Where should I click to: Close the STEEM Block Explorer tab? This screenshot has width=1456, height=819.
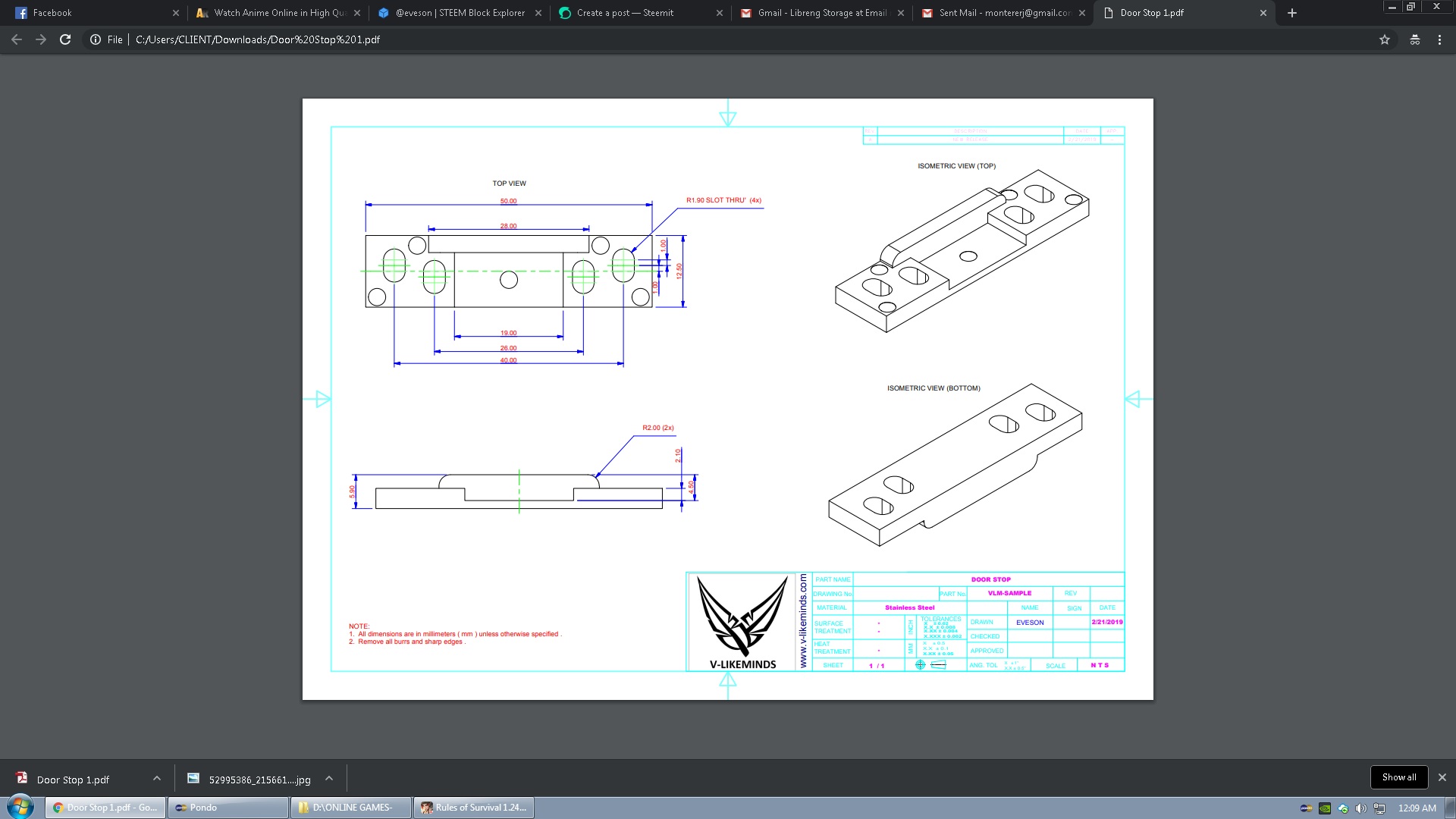538,13
